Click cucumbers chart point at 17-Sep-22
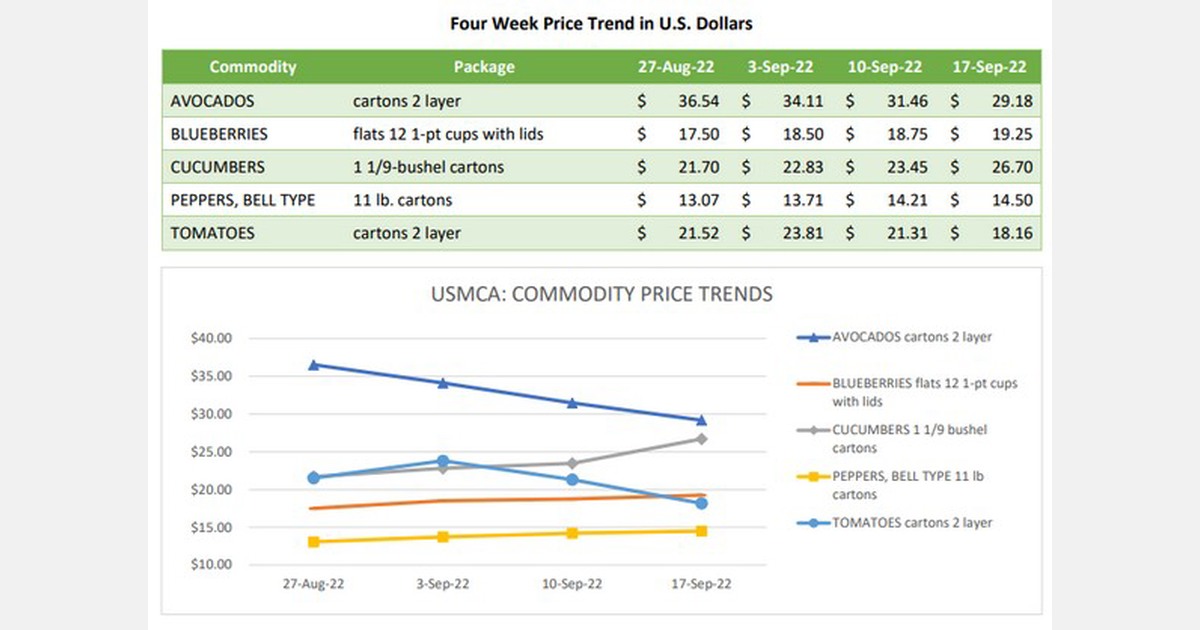Viewport: 1200px width, 630px height. [701, 439]
